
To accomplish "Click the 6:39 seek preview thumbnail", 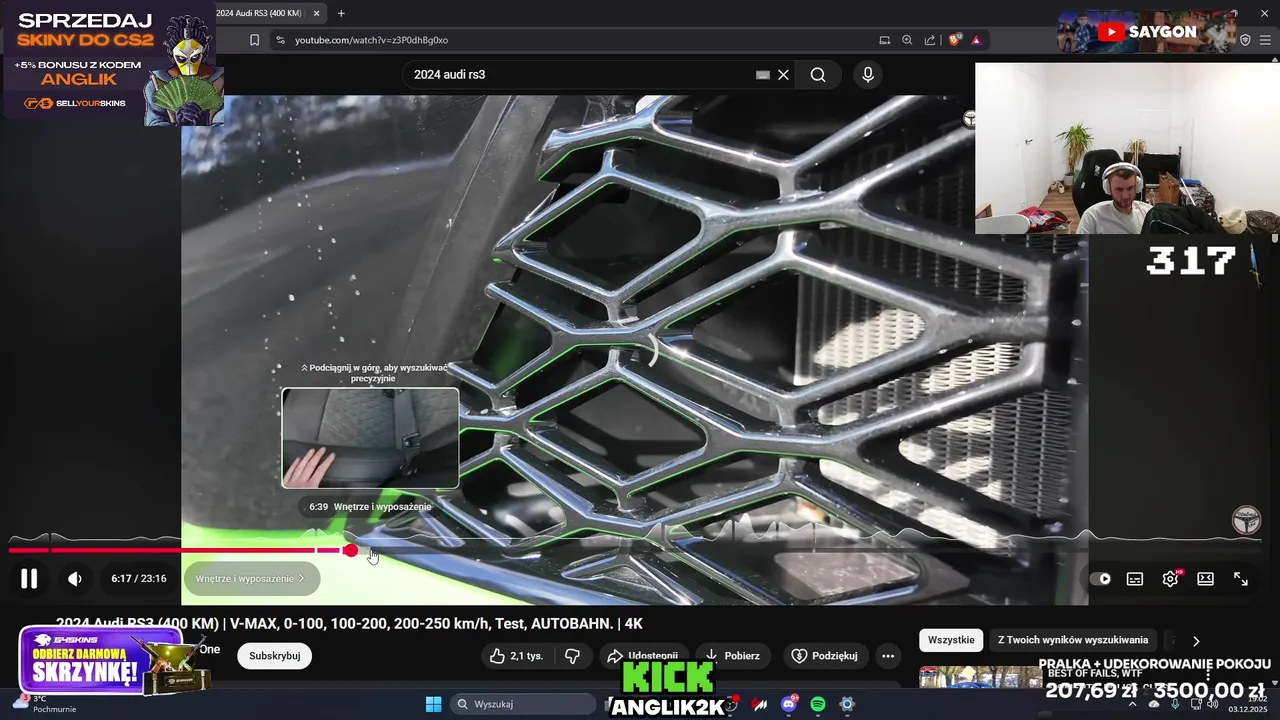I will pyautogui.click(x=370, y=438).
